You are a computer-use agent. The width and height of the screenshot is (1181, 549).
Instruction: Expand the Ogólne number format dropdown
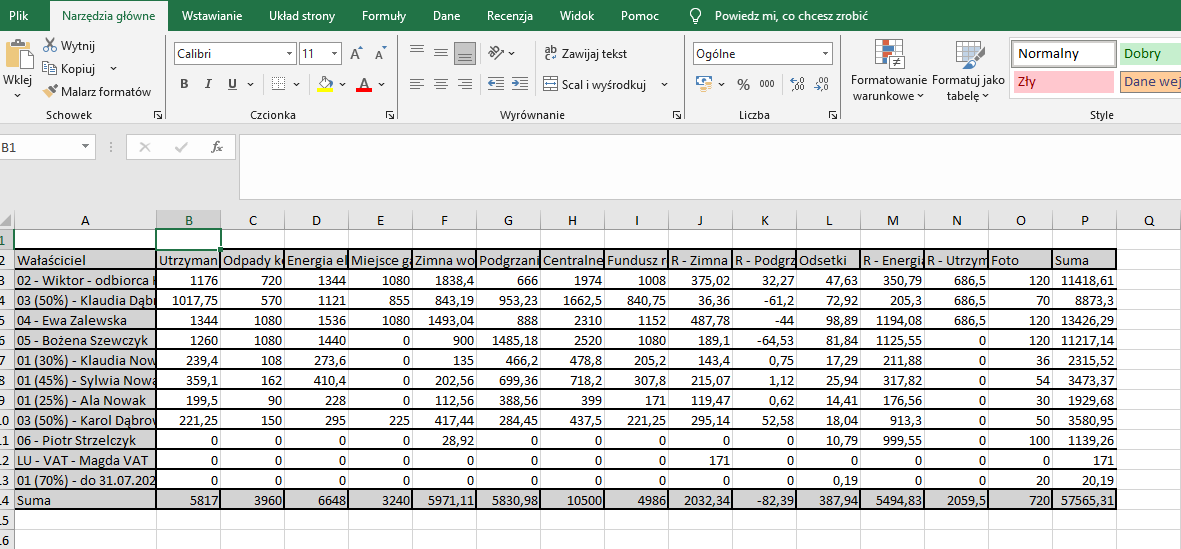[825, 54]
